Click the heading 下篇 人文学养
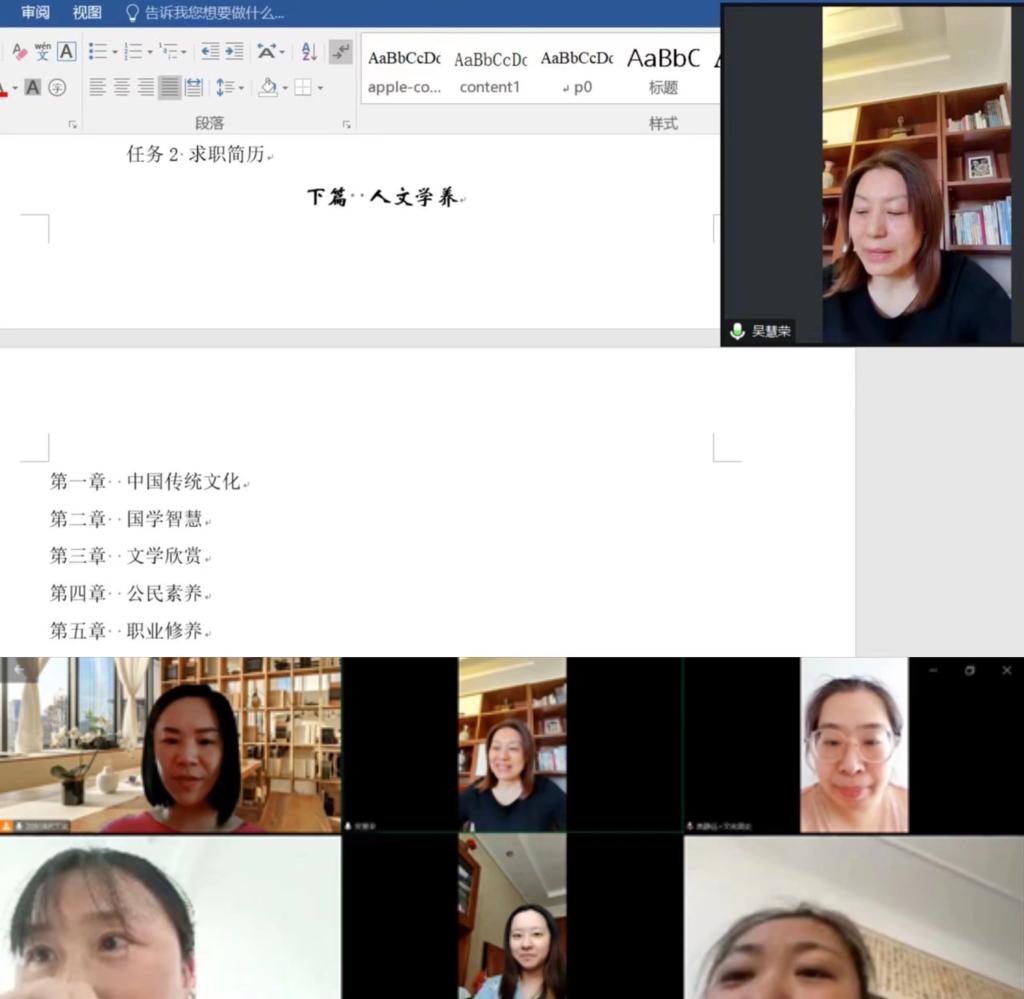This screenshot has width=1024, height=999. pos(385,197)
